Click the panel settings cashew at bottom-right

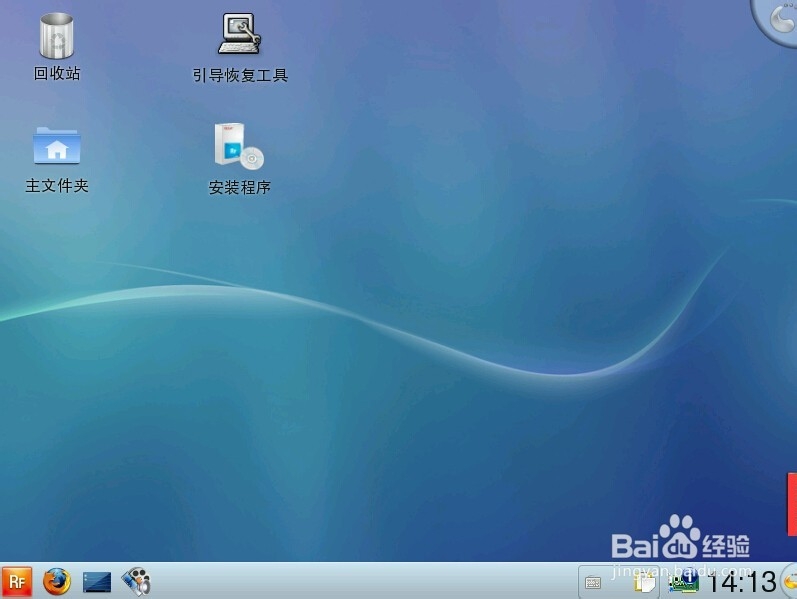click(x=790, y=581)
